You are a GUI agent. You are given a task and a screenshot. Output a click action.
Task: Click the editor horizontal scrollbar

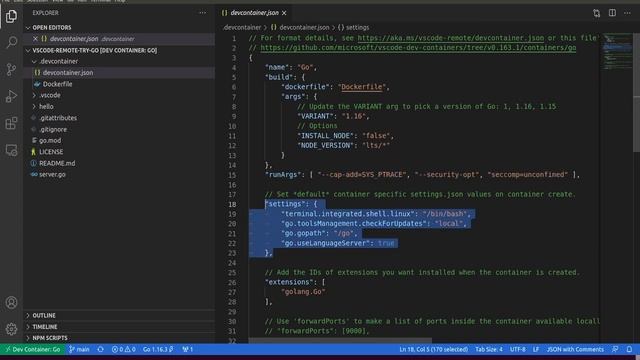(x=340, y=340)
